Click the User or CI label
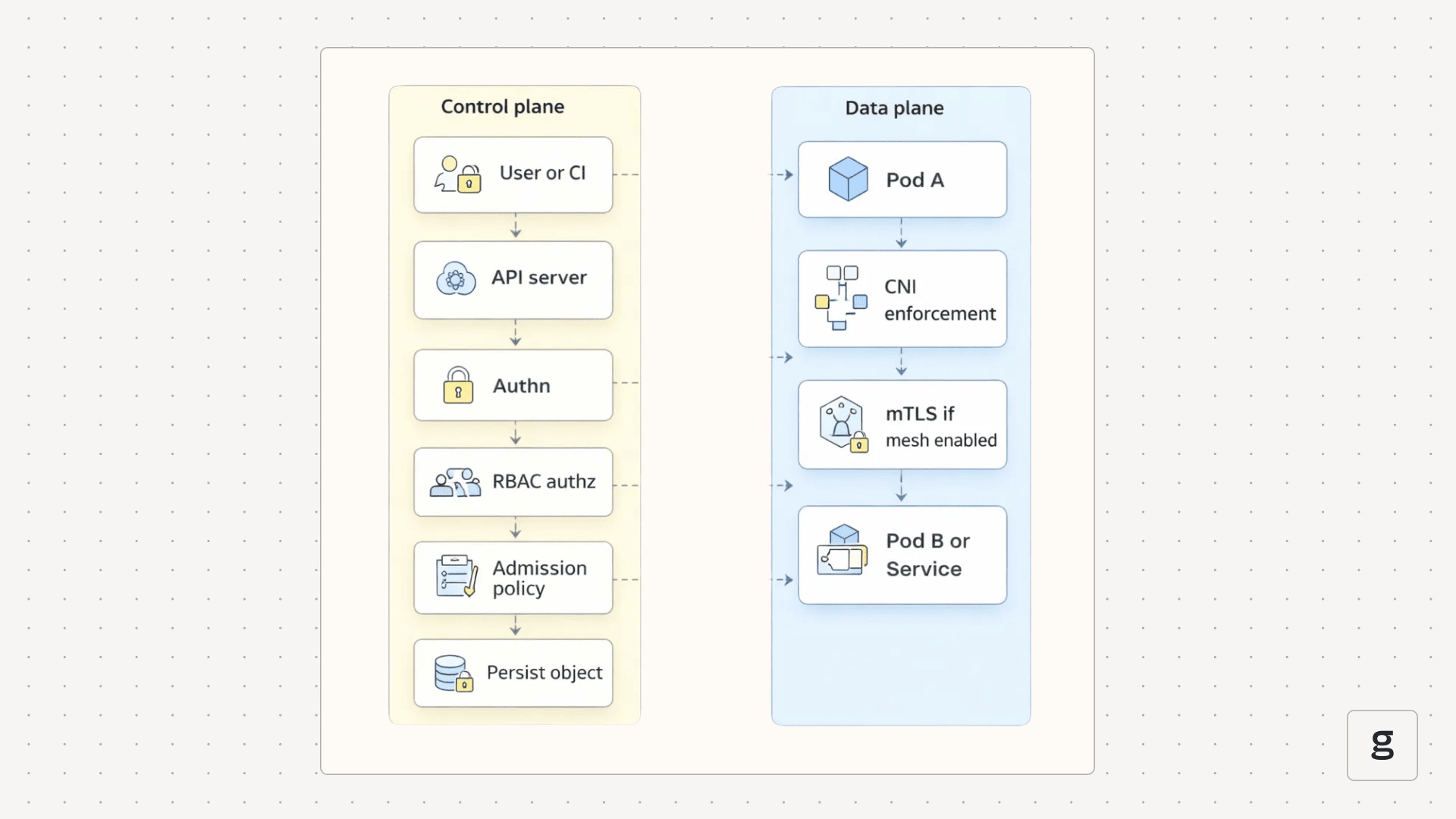Screen dimensions: 1456x819 (x=542, y=173)
